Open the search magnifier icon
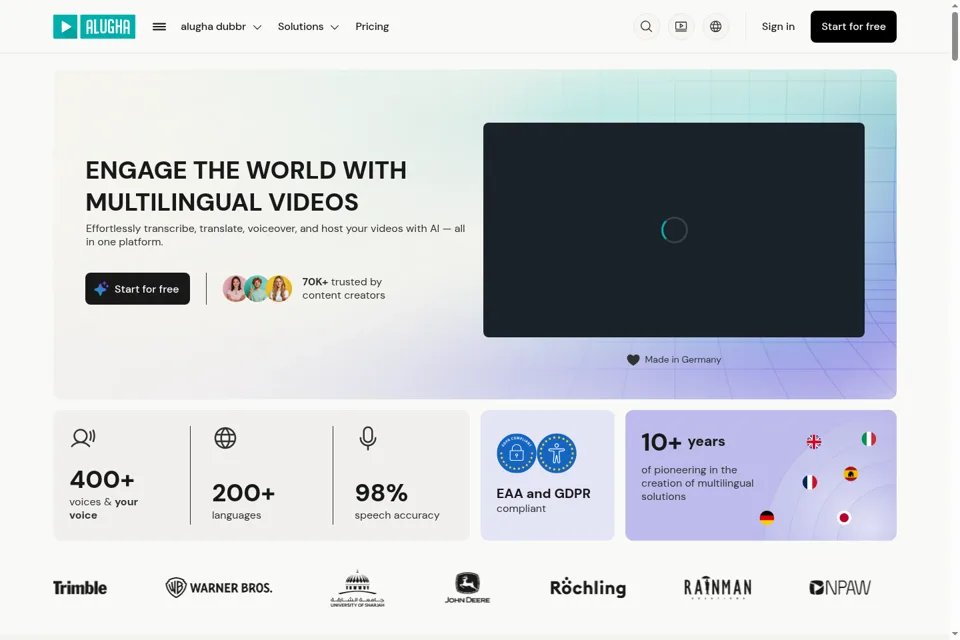This screenshot has height=640, width=960. point(646,26)
